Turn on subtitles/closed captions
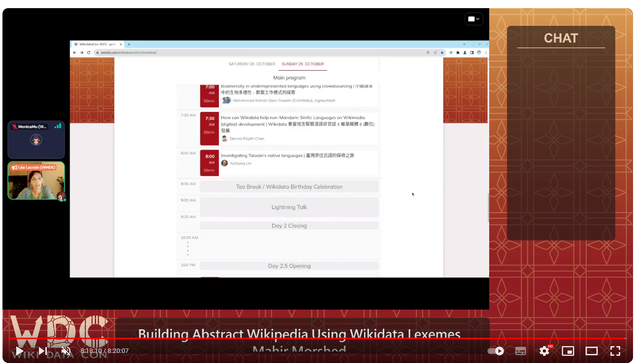The width and height of the screenshot is (635, 363). coord(520,351)
